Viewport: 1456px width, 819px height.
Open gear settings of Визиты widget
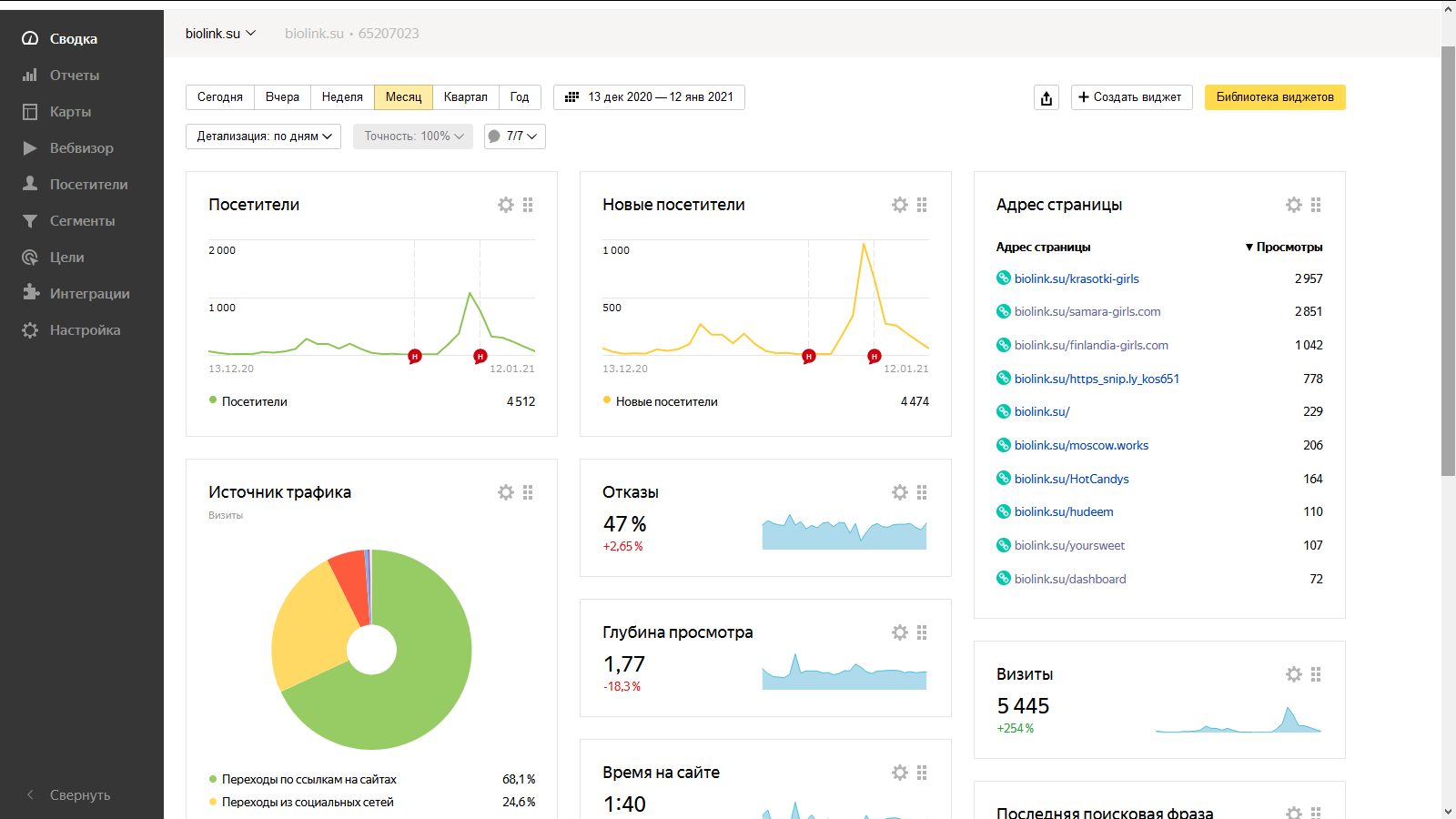(1294, 674)
